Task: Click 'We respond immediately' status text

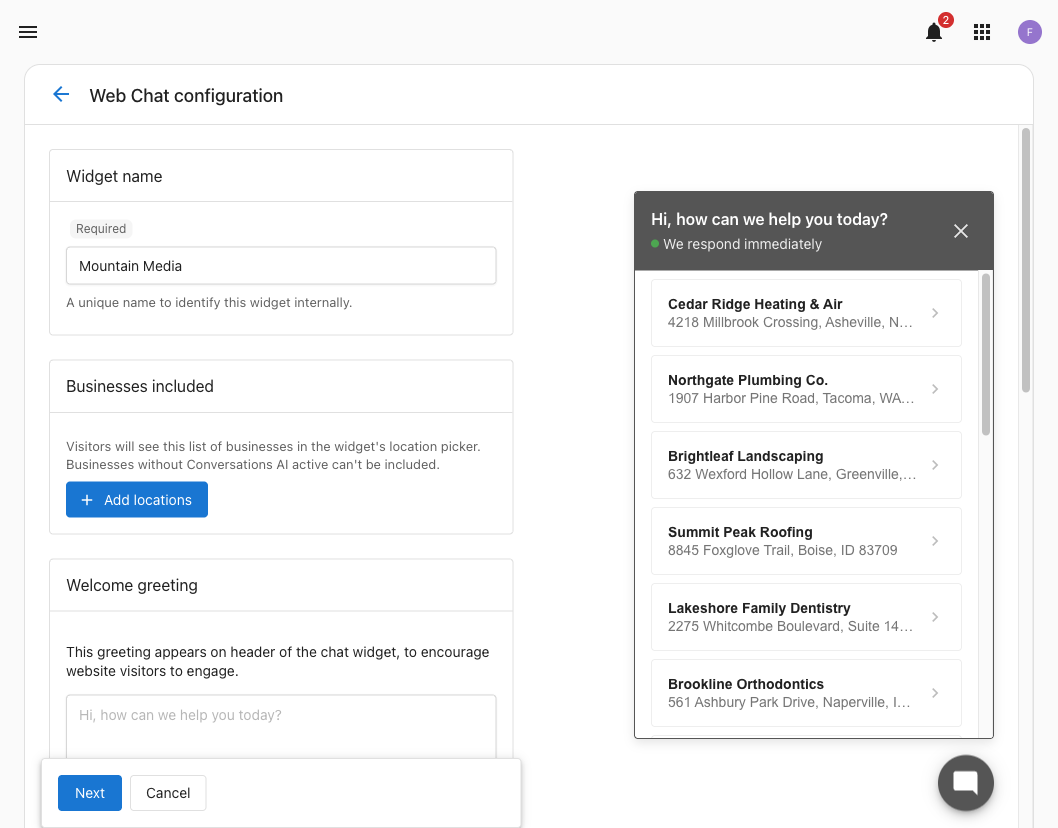Action: tap(742, 244)
